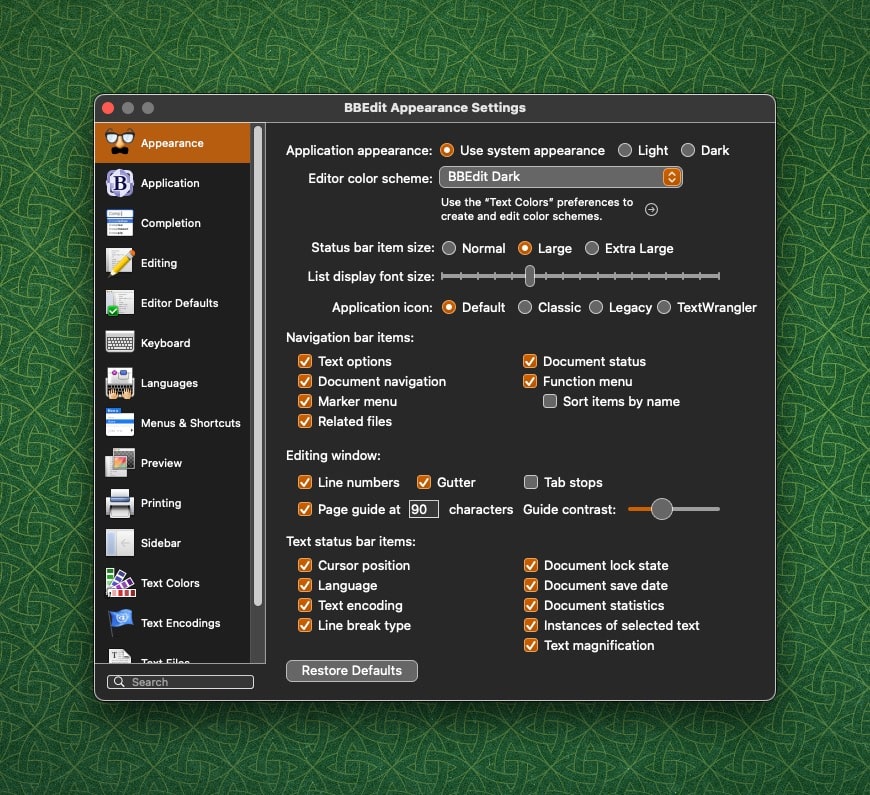Select Dark application appearance
Image resolution: width=870 pixels, height=795 pixels.
688,150
